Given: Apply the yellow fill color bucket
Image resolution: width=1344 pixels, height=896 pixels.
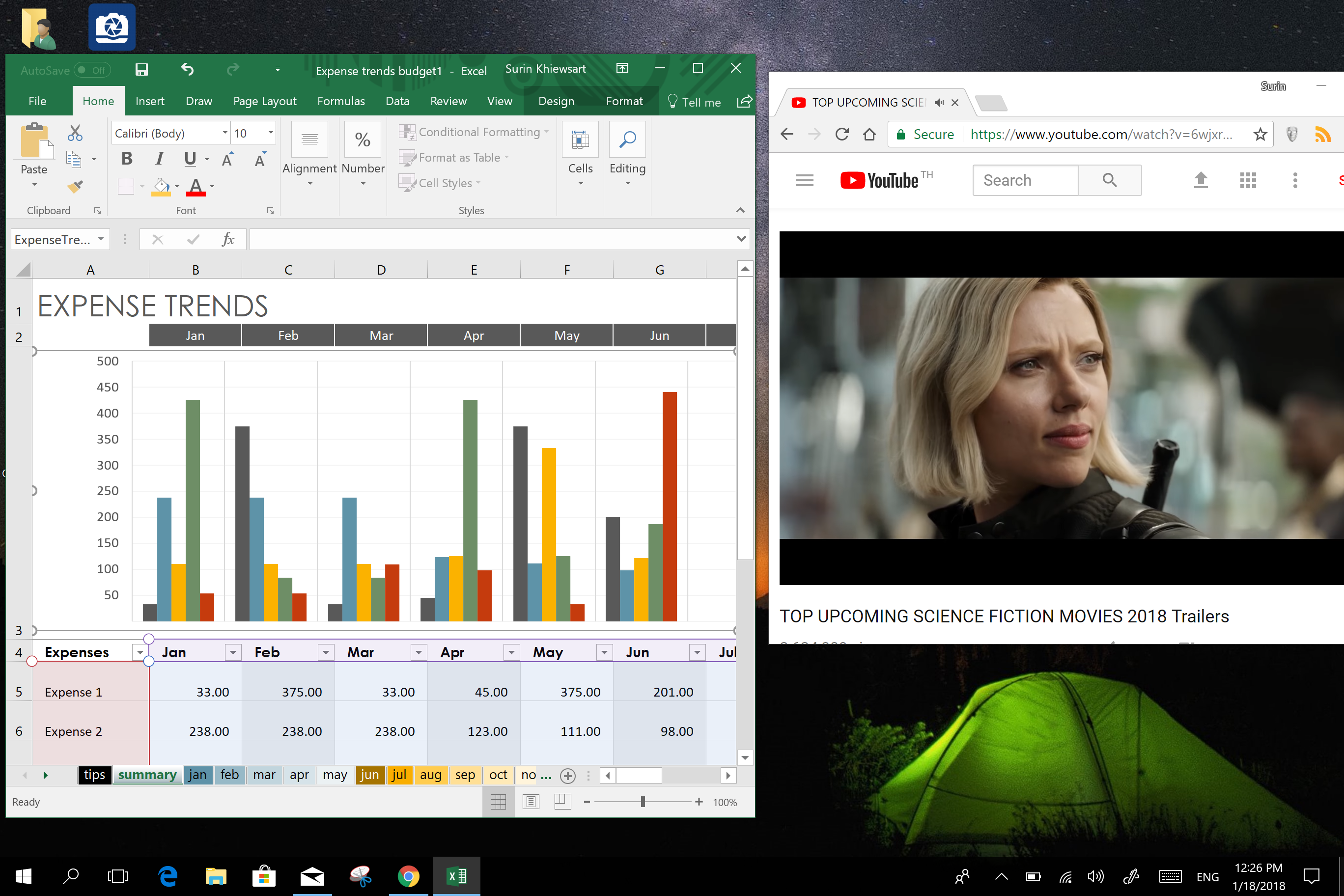Looking at the screenshot, I should (x=161, y=186).
